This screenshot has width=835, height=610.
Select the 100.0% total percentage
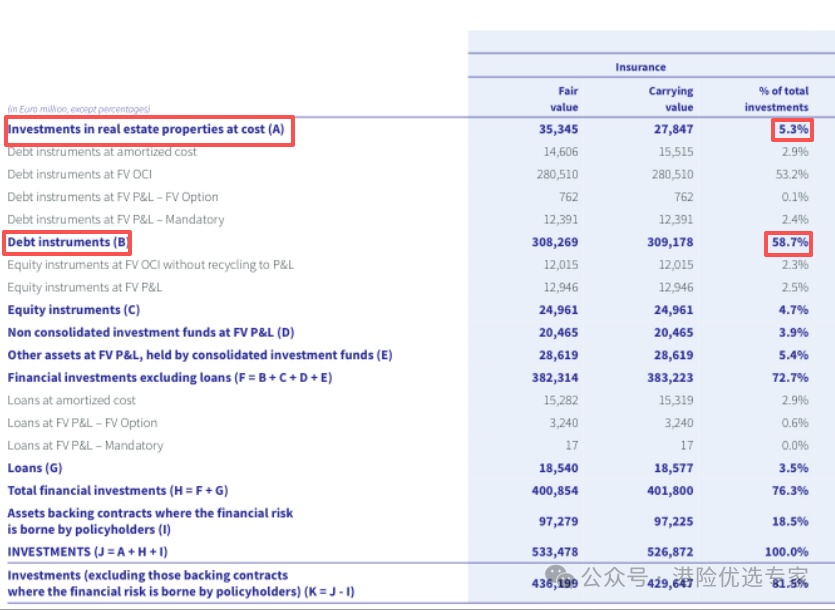point(787,552)
